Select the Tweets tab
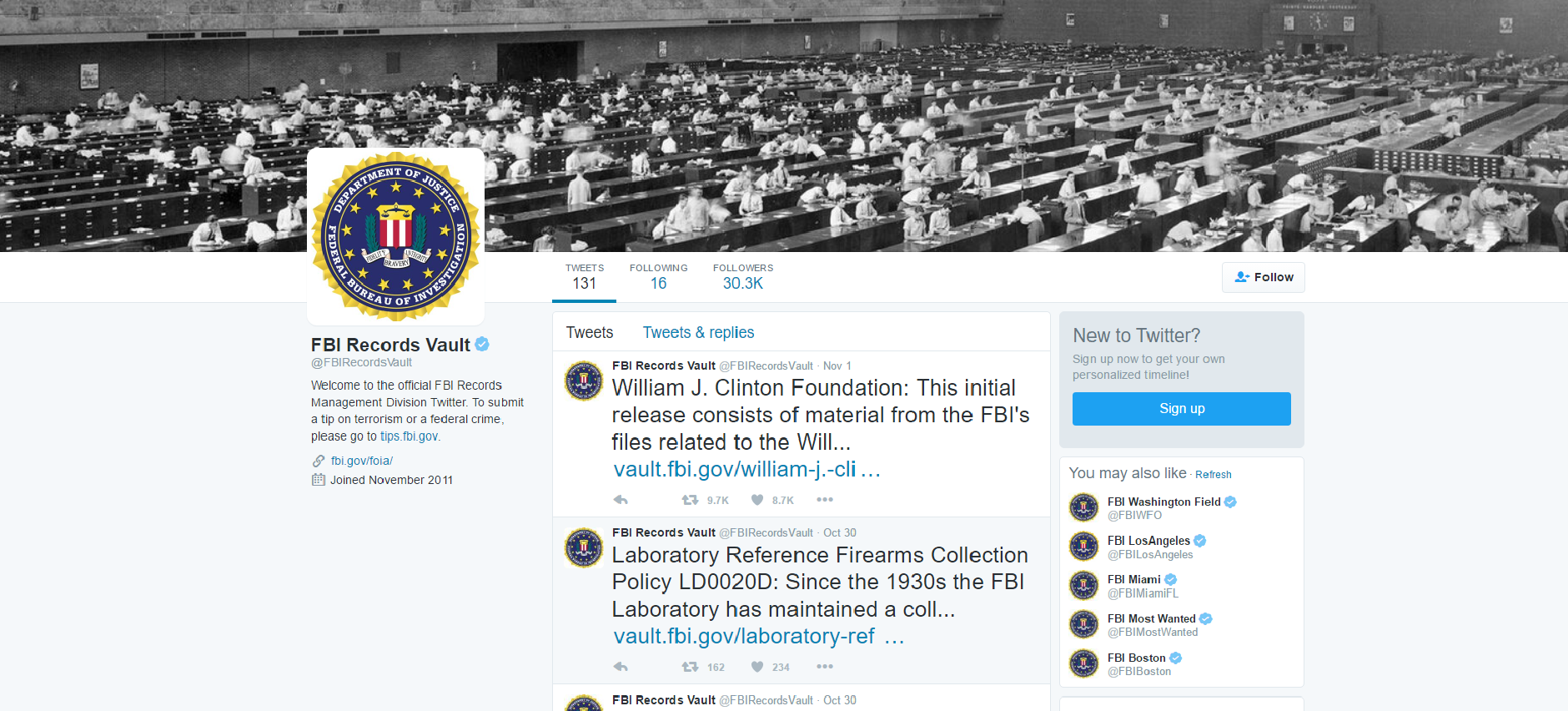The image size is (1568, 711). coord(590,332)
